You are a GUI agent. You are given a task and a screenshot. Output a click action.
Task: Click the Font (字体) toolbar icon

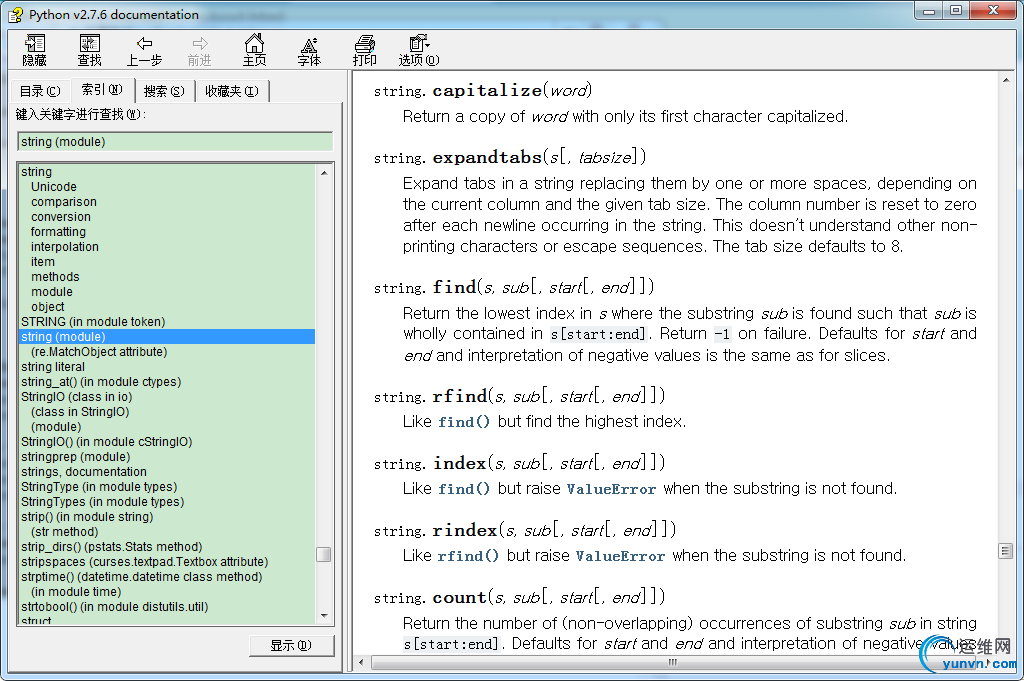(309, 50)
